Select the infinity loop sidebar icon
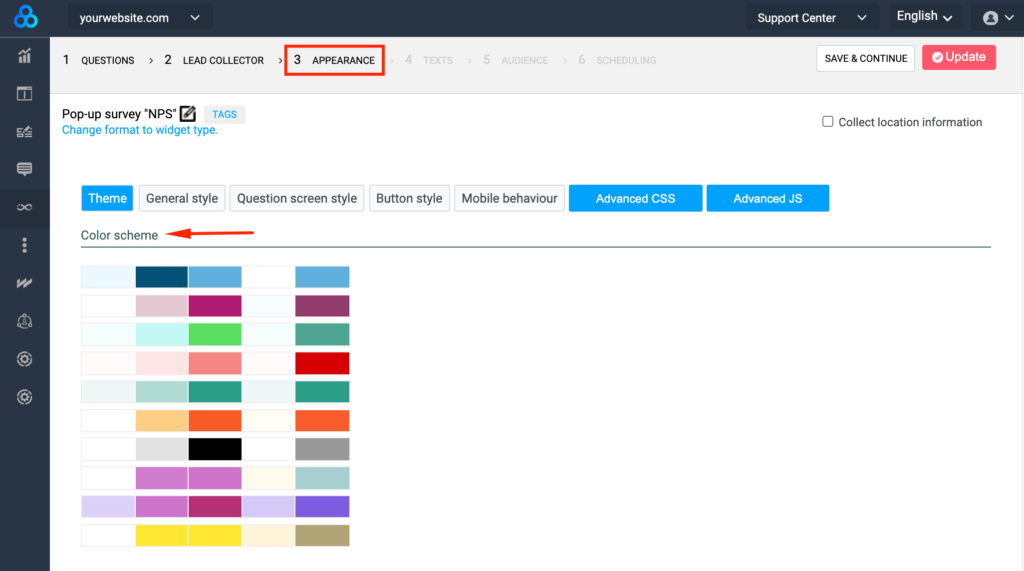 (25, 207)
